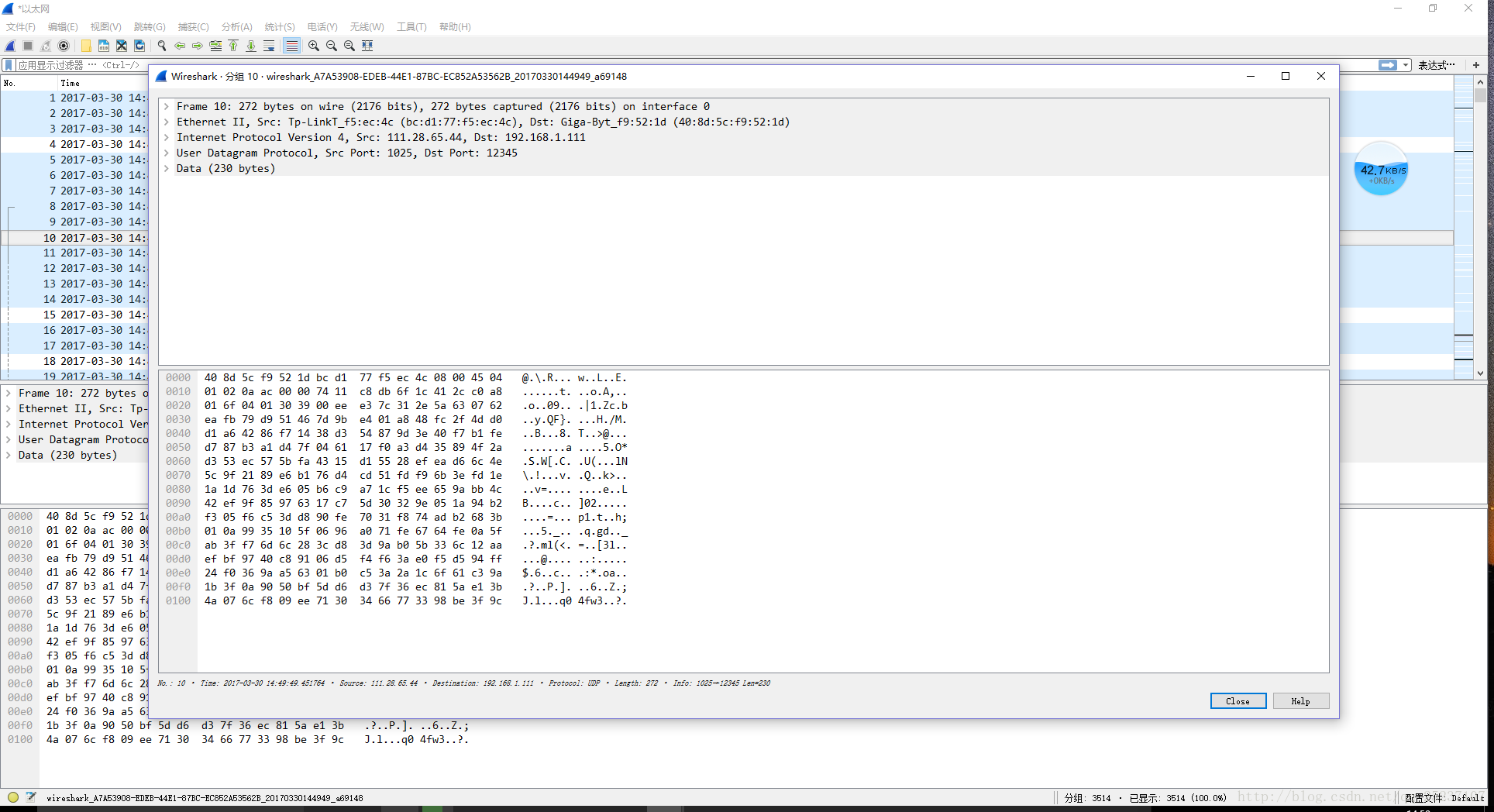The image size is (1494, 812).
Task: Click the Time column header
Action: (103, 83)
